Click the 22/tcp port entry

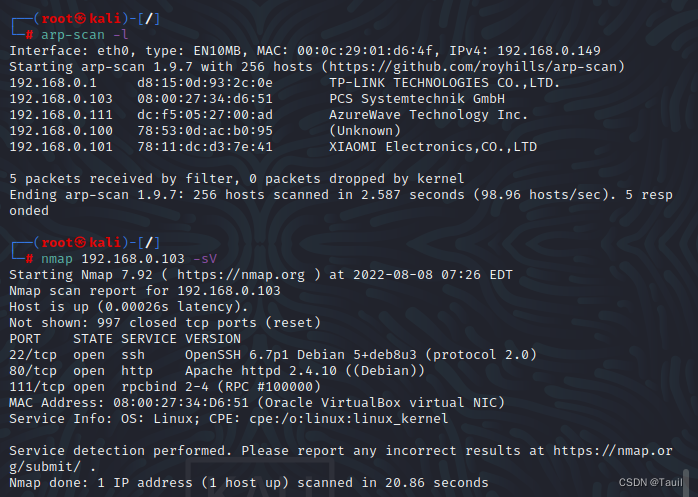point(30,354)
